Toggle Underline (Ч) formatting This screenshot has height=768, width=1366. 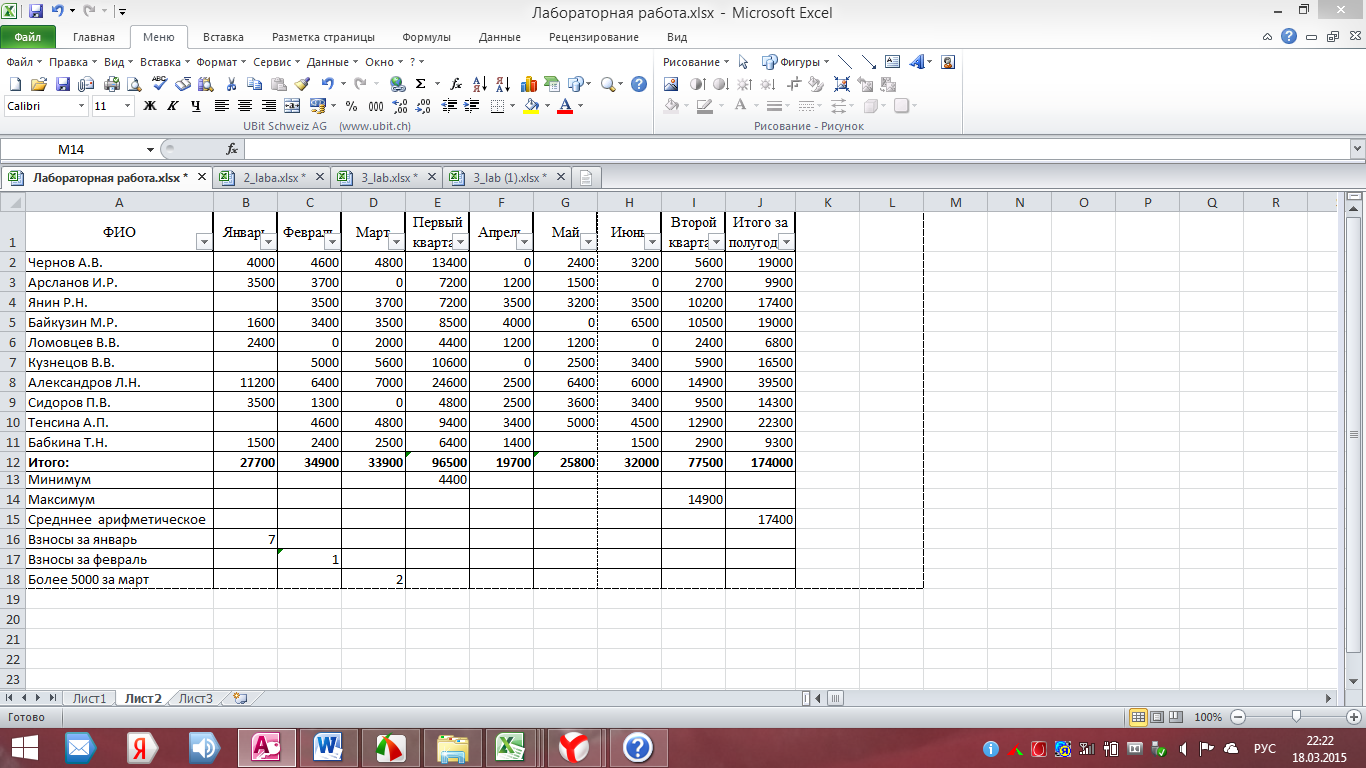point(196,105)
